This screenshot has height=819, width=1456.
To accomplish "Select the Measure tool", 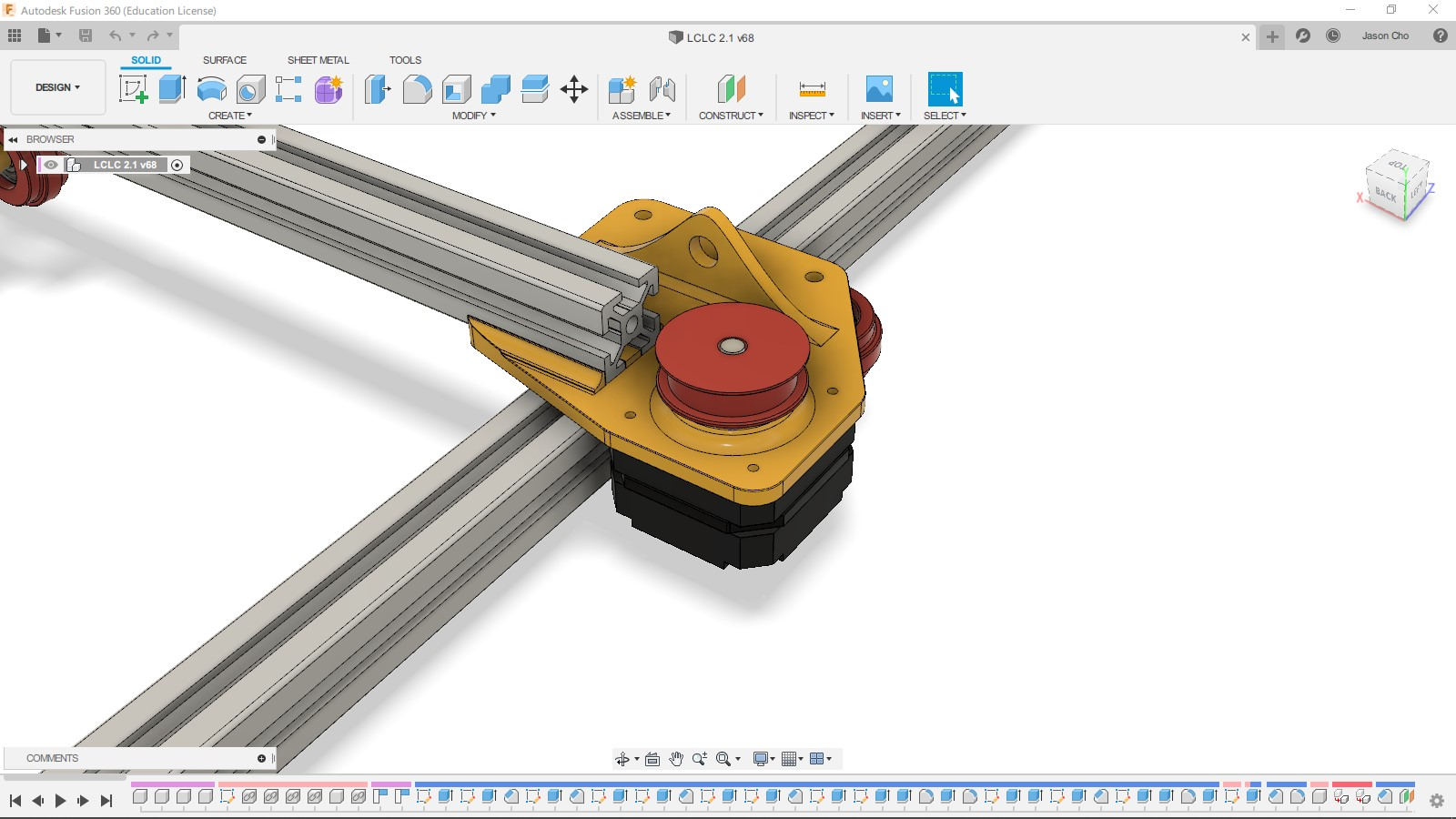I will point(812,89).
